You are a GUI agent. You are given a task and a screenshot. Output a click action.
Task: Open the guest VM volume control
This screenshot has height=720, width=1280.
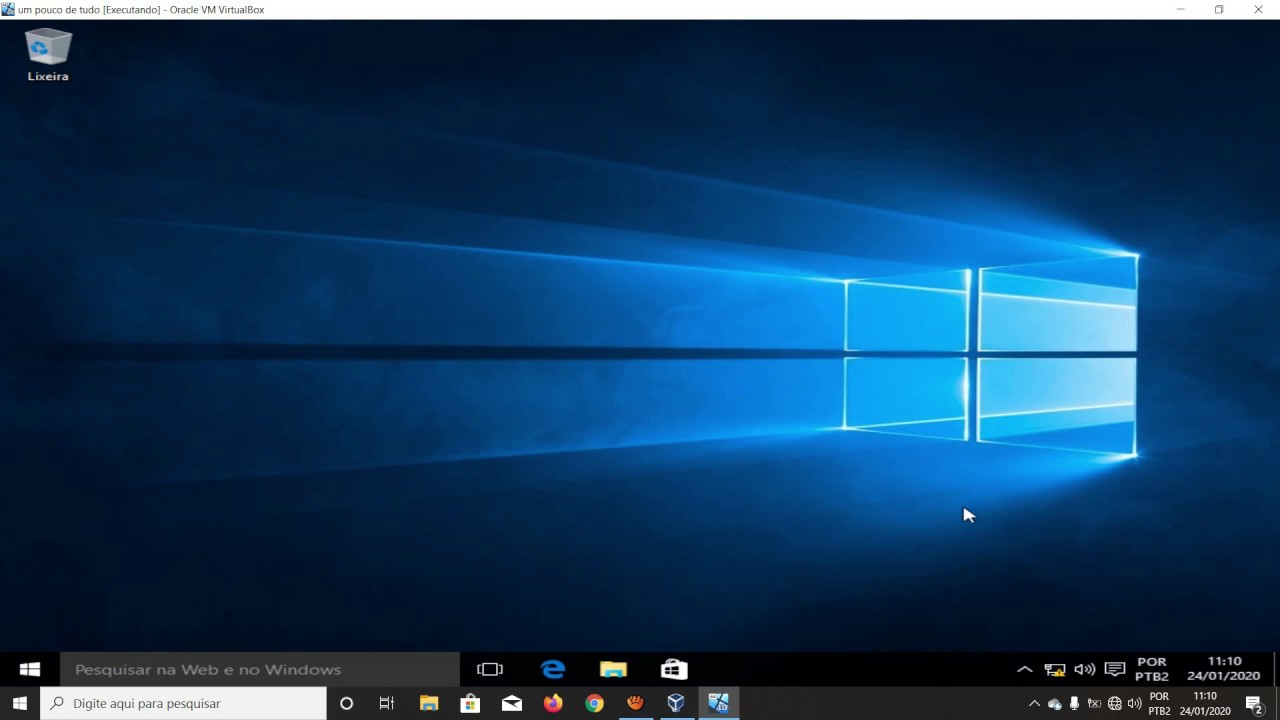tap(1084, 669)
